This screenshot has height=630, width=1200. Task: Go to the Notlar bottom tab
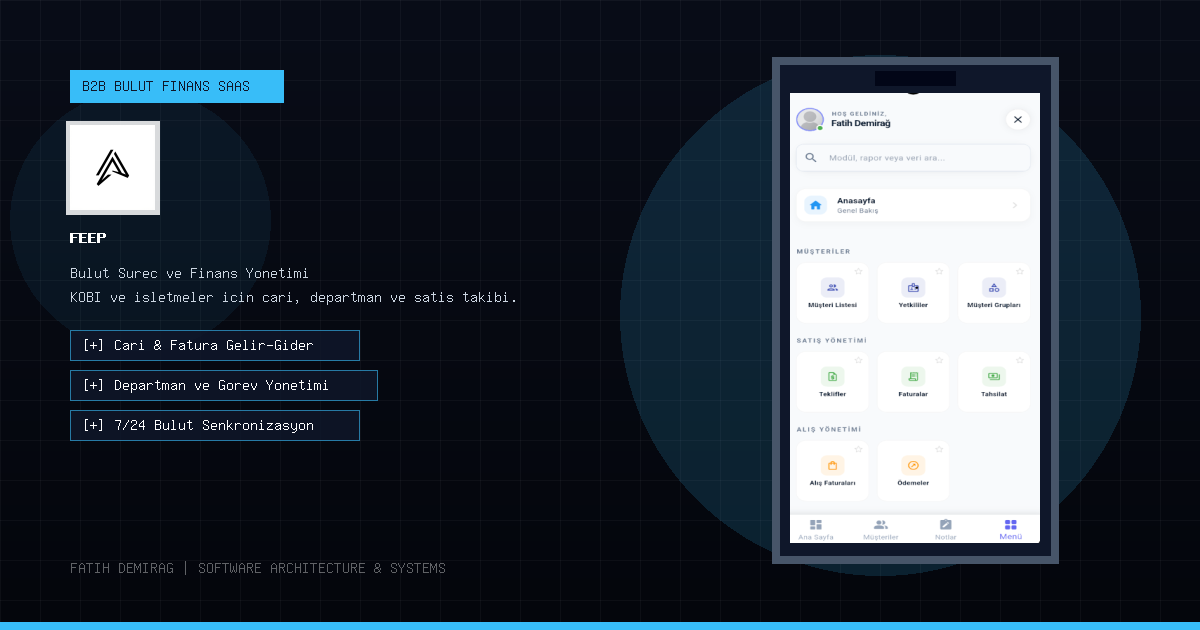coord(946,529)
